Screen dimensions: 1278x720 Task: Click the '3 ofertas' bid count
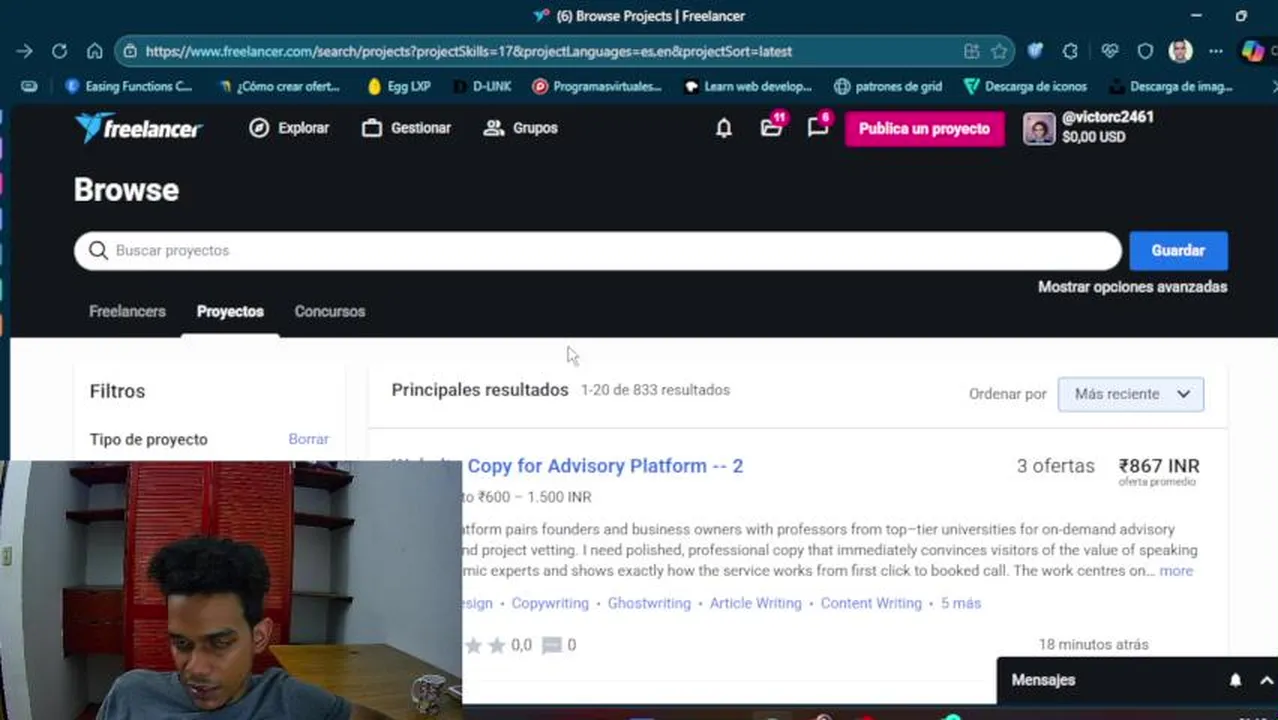pyautogui.click(x=1055, y=466)
